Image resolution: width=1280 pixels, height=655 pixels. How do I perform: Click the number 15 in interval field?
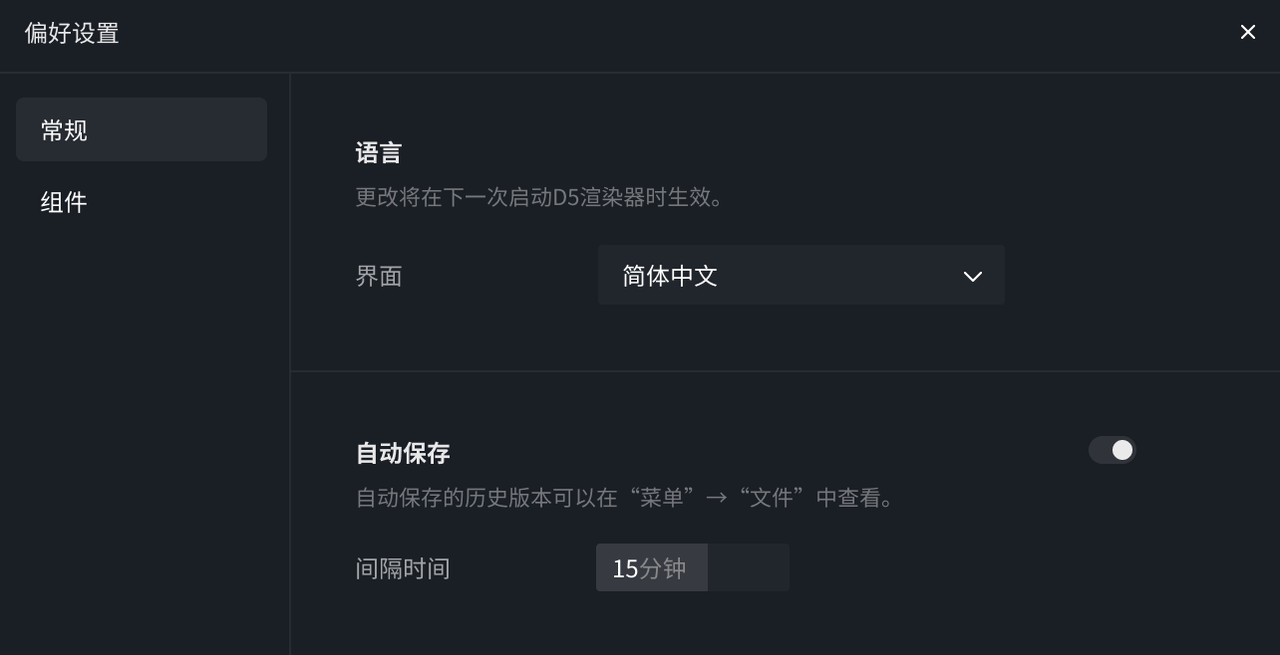[x=625, y=568]
